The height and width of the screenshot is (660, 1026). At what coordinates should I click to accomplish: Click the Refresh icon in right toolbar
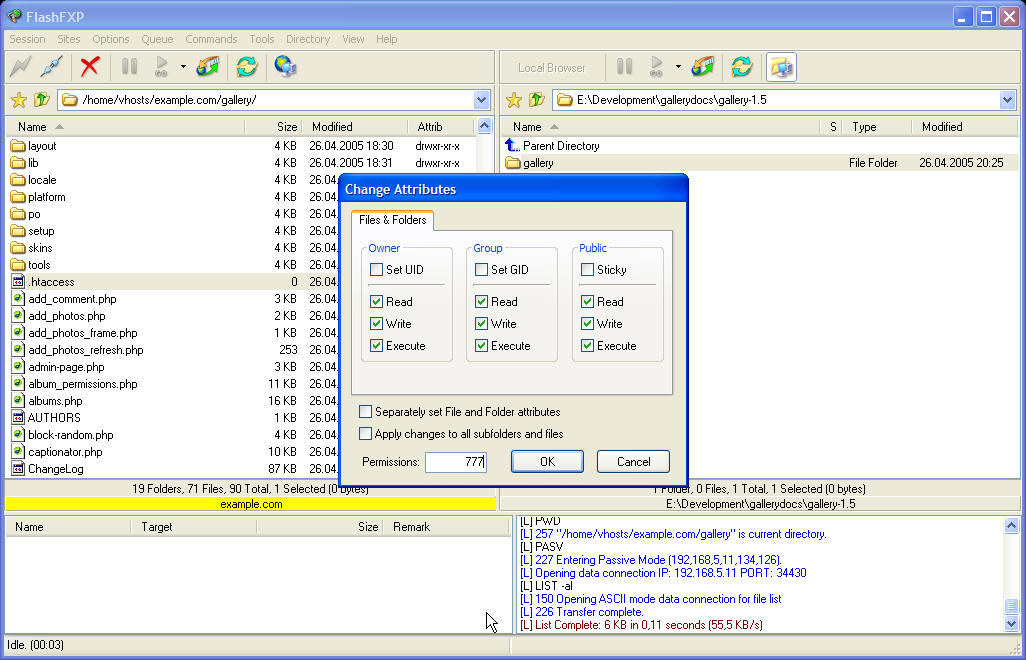point(742,66)
